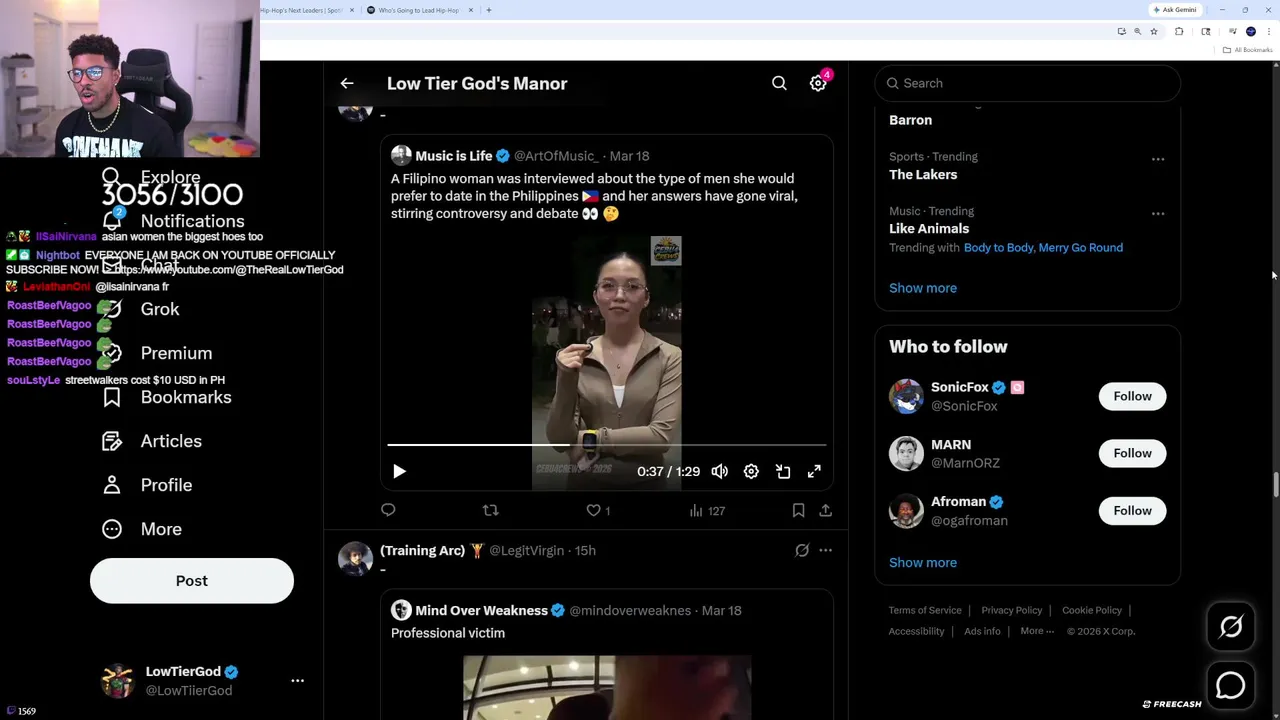Viewport: 1280px width, 720px height.
Task: Open Grok in the sidebar
Action: pyautogui.click(x=140, y=309)
